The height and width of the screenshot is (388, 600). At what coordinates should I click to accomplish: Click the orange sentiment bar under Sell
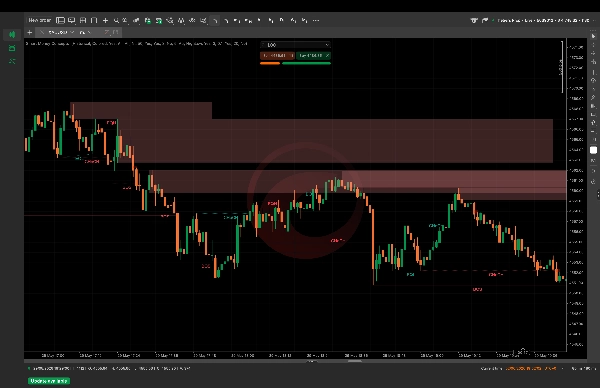click(x=270, y=63)
